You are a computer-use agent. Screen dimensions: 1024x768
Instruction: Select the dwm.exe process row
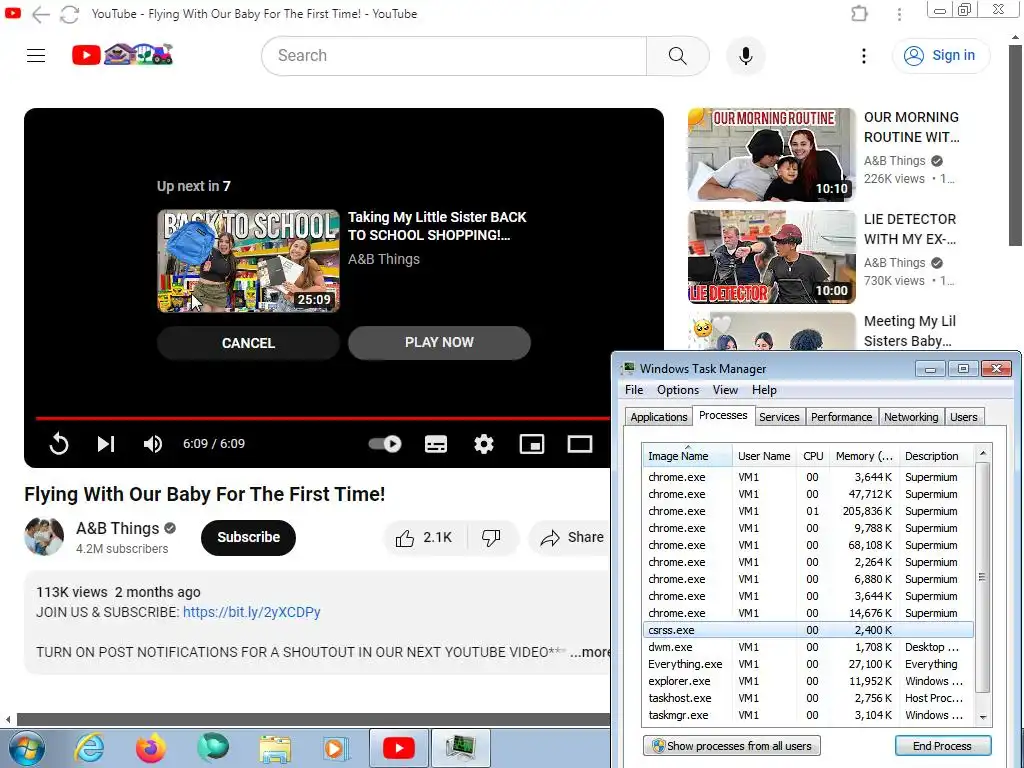tap(808, 647)
